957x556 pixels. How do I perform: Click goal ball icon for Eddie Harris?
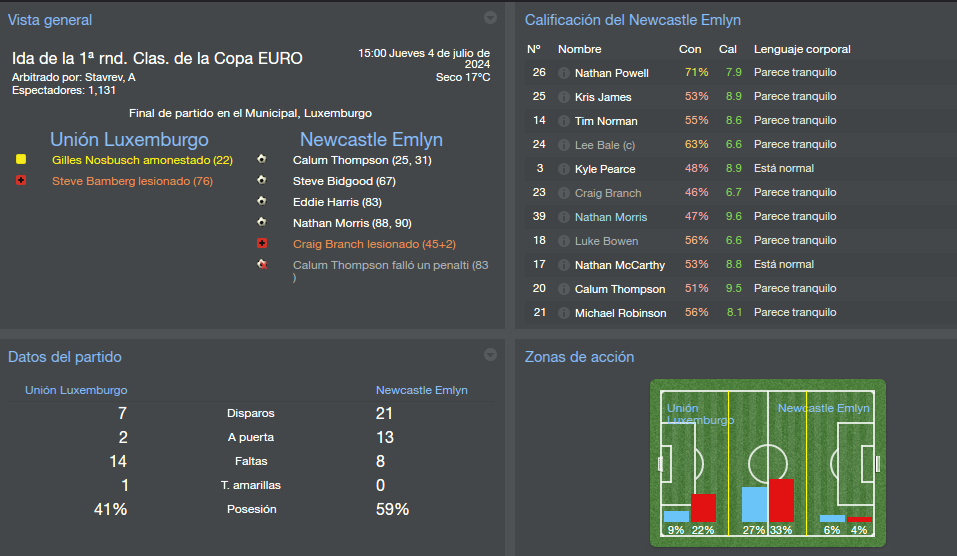click(x=262, y=201)
